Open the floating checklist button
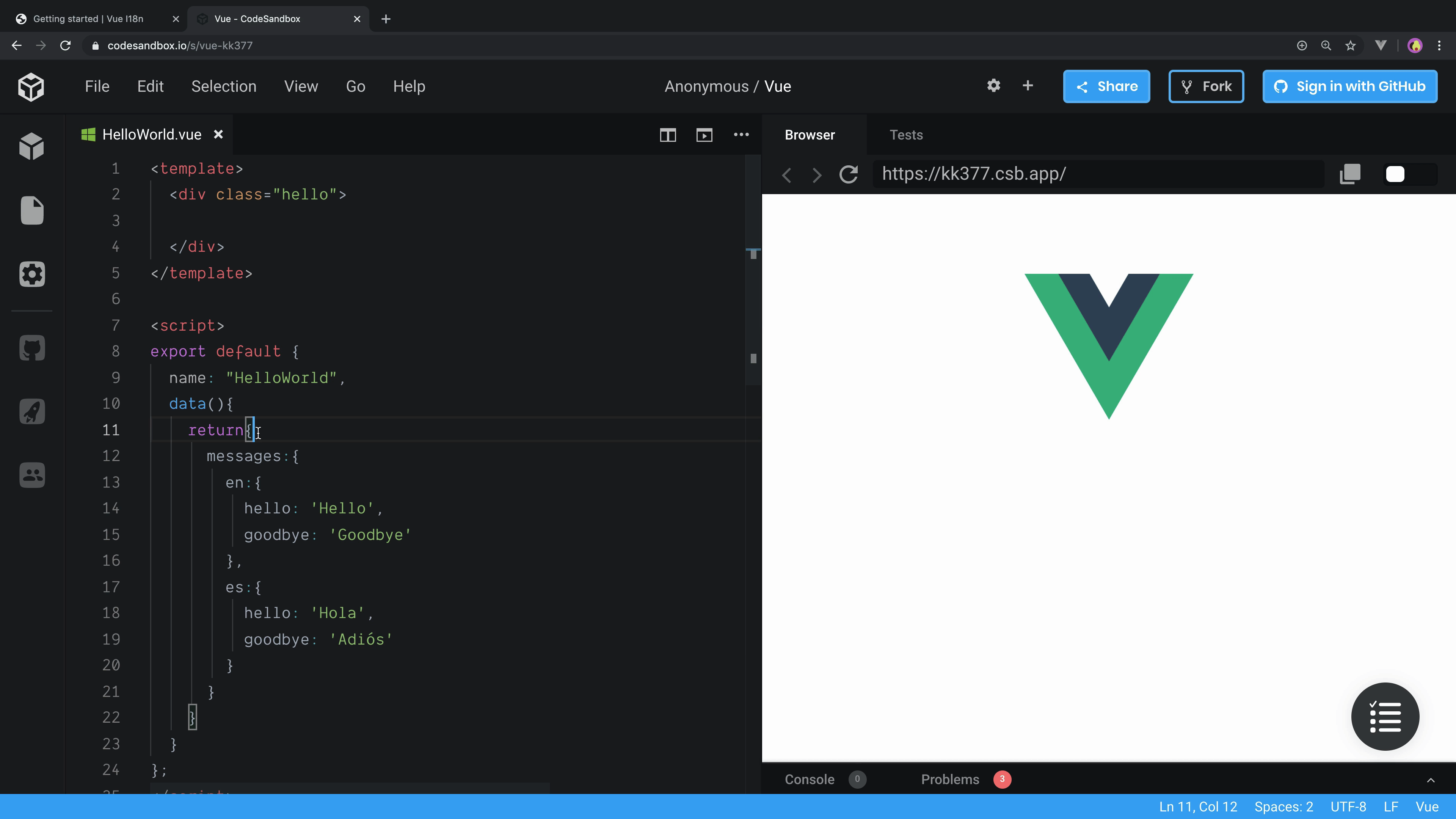The height and width of the screenshot is (819, 1456). 1385,716
